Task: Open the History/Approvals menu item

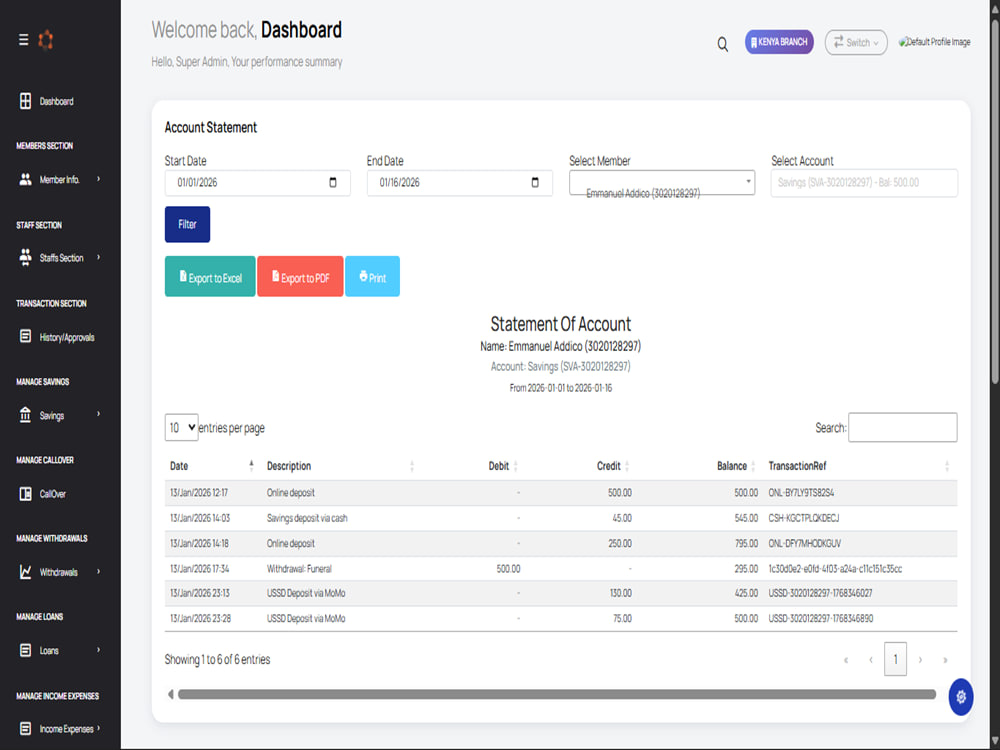Action: (67, 337)
